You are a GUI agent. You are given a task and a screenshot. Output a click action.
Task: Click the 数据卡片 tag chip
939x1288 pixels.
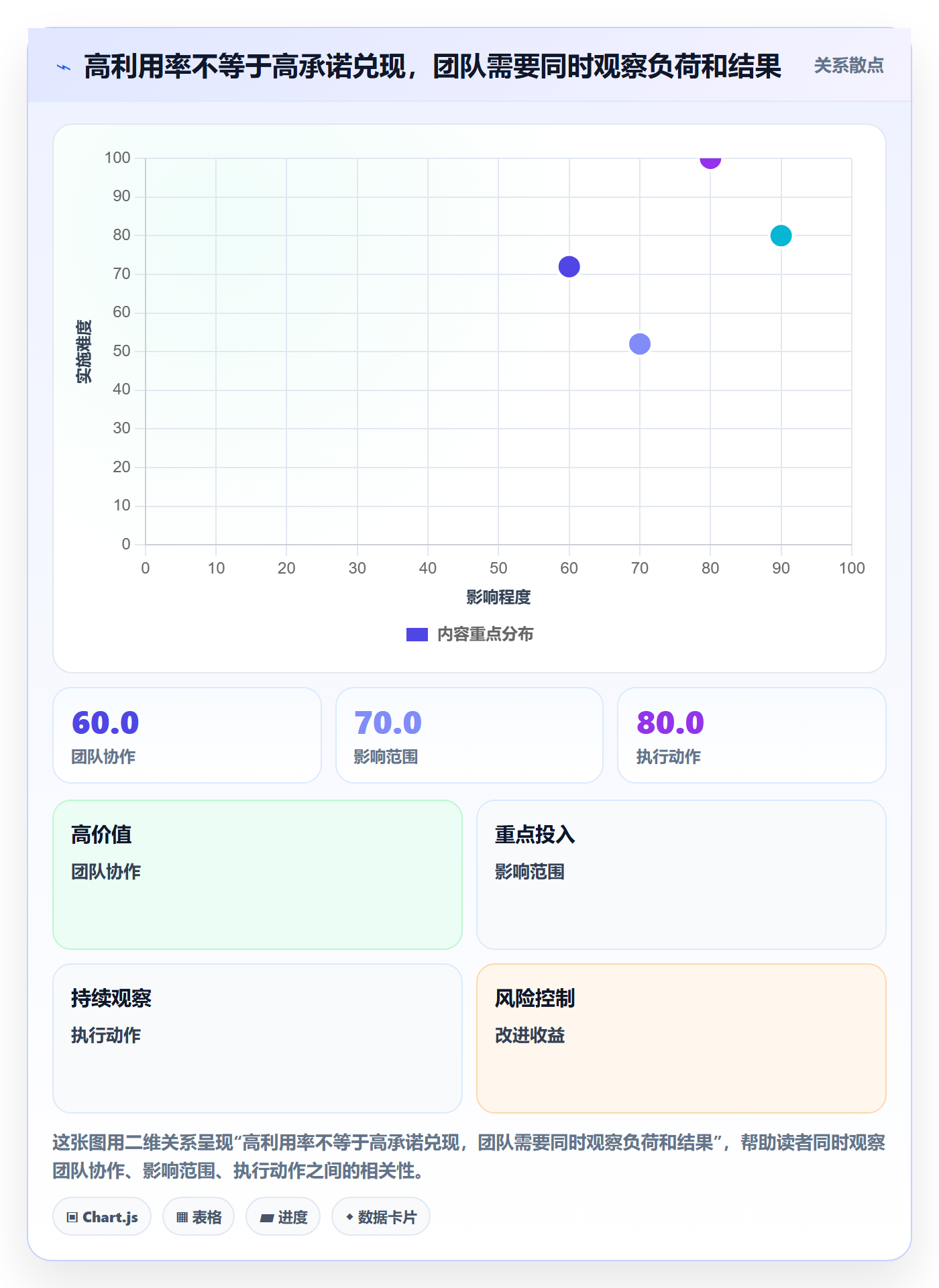pyautogui.click(x=381, y=1217)
